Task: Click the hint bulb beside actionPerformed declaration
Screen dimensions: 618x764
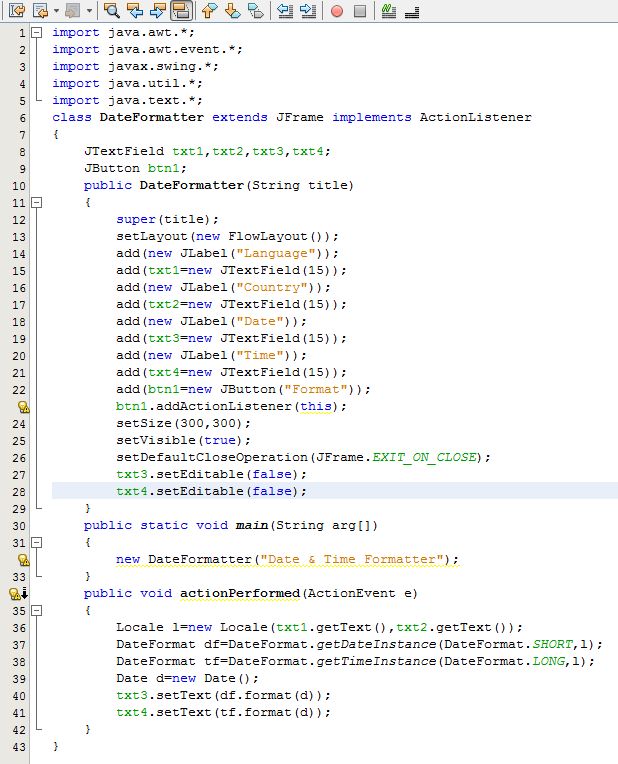Action: [15, 593]
